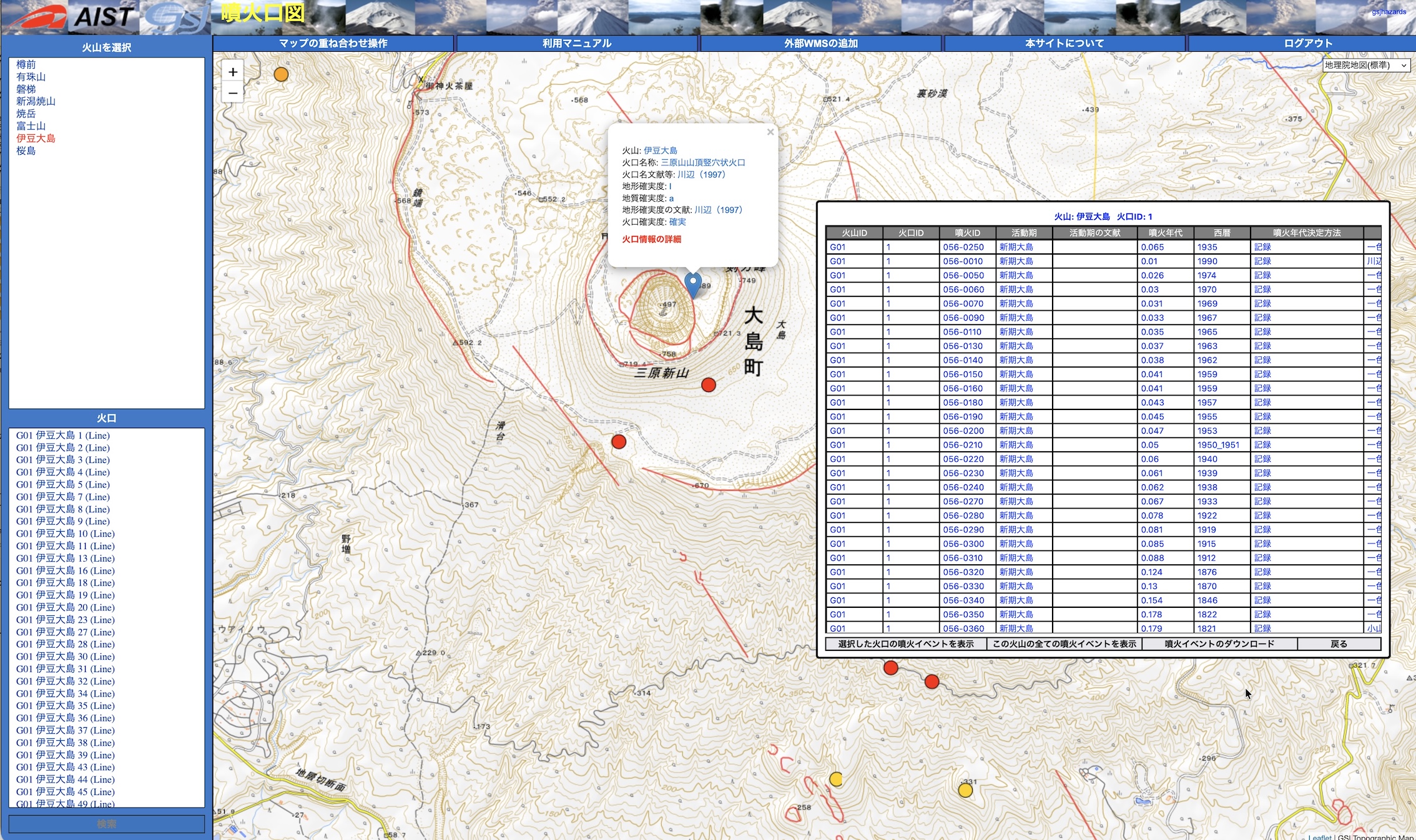Open the 地理院地図(標準) basemap dropdown
The width and height of the screenshot is (1416, 840).
tap(1366, 65)
